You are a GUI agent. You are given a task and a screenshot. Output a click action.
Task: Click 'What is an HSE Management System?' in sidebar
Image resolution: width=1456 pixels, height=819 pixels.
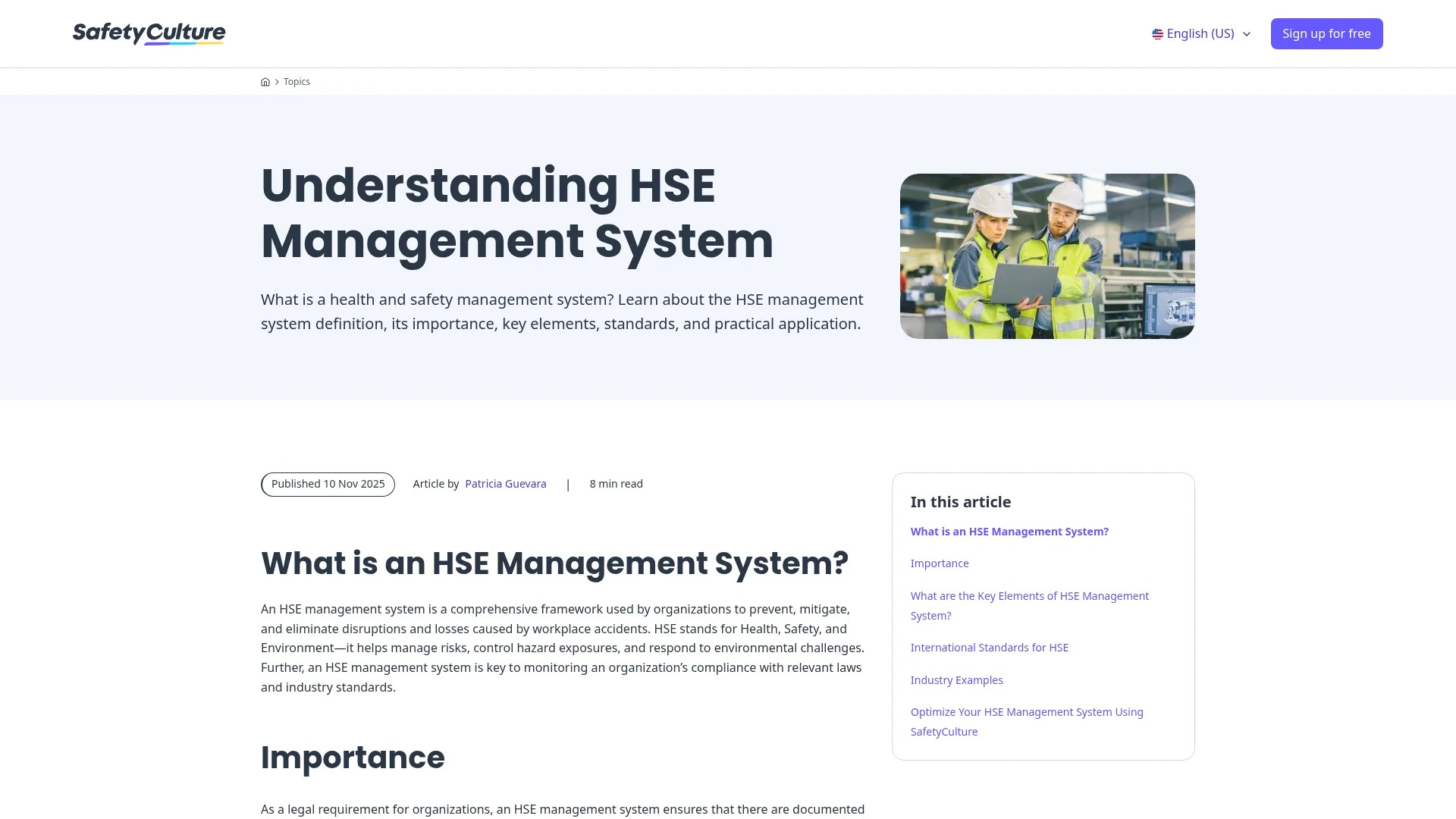(1009, 531)
